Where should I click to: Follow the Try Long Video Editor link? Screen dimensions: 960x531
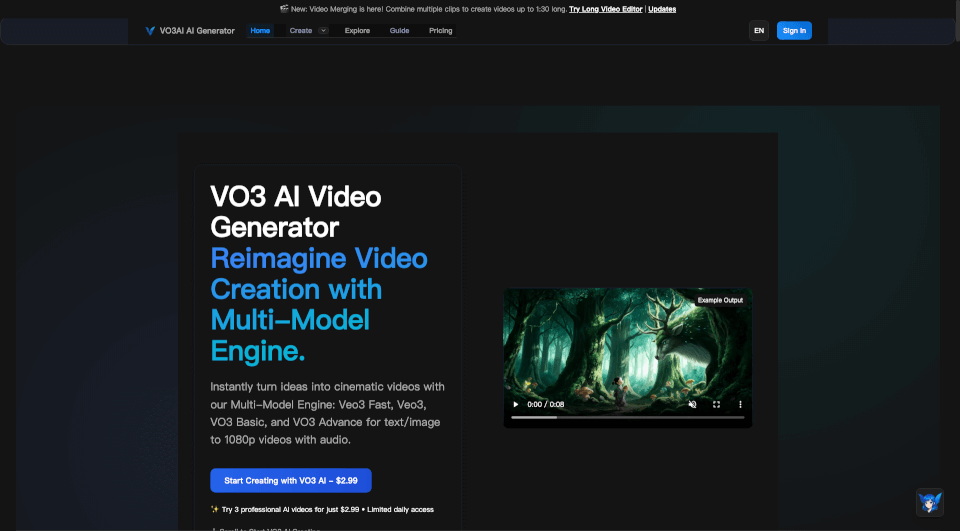coord(606,9)
